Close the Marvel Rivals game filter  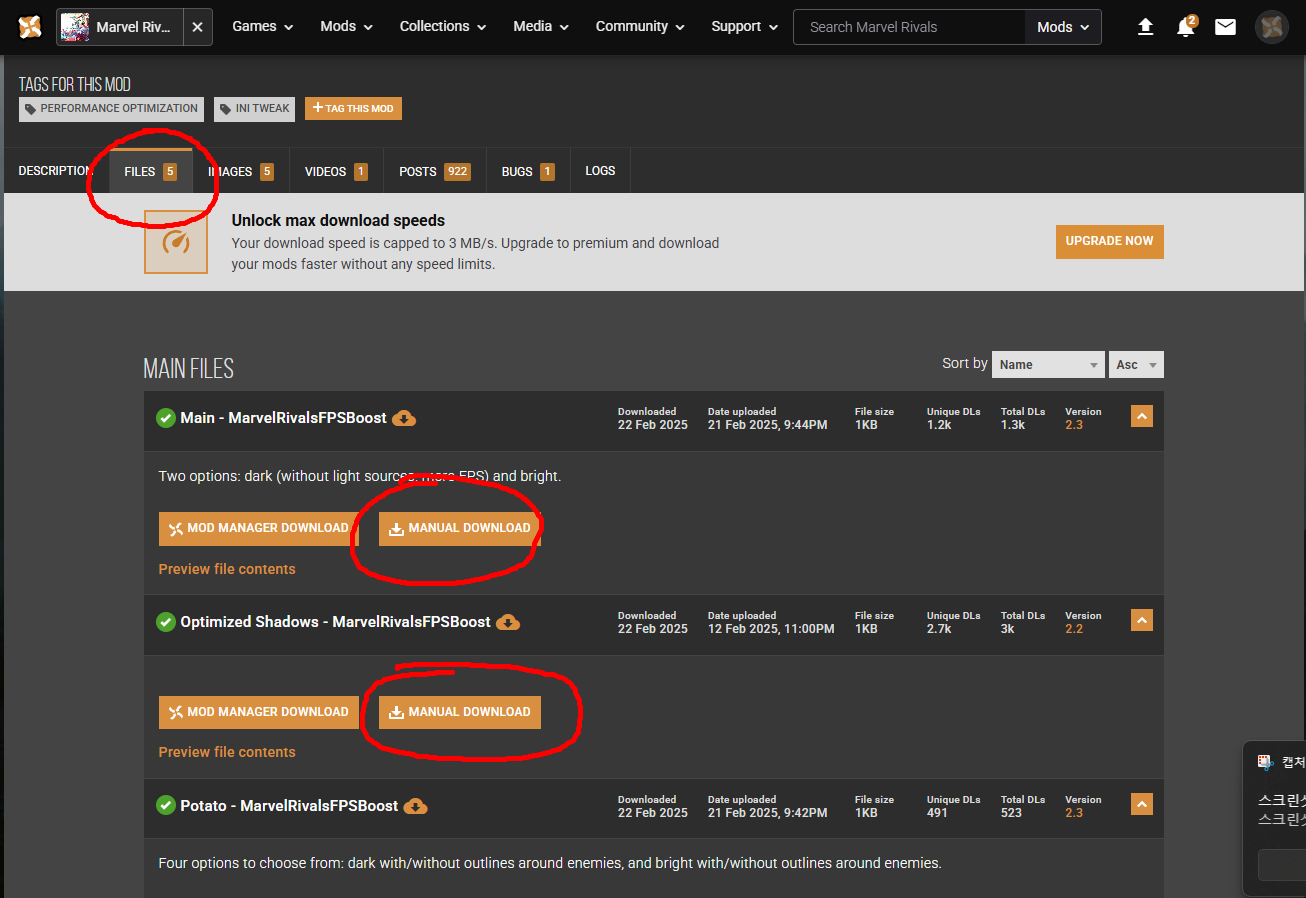pos(198,27)
